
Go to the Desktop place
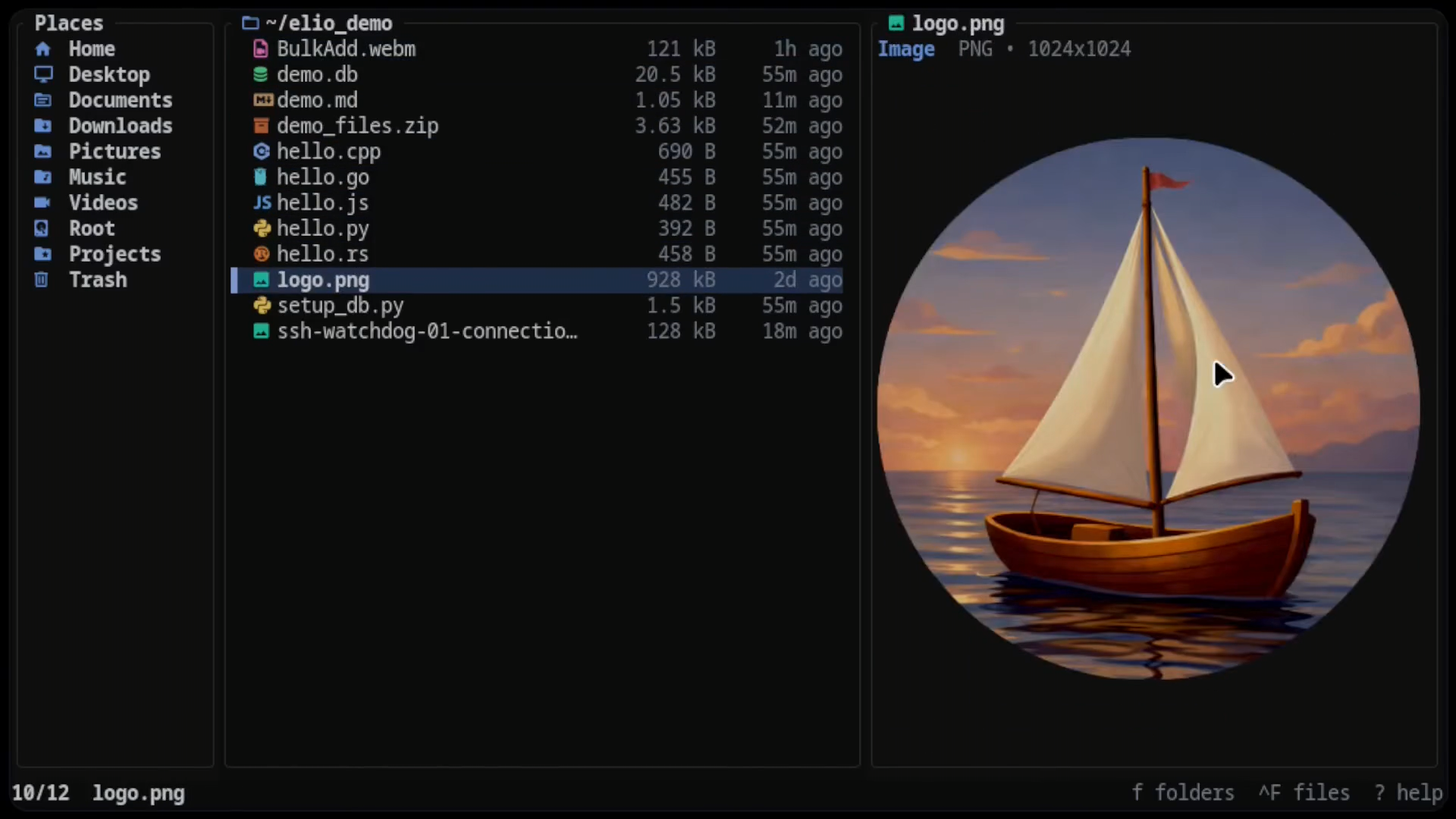109,75
